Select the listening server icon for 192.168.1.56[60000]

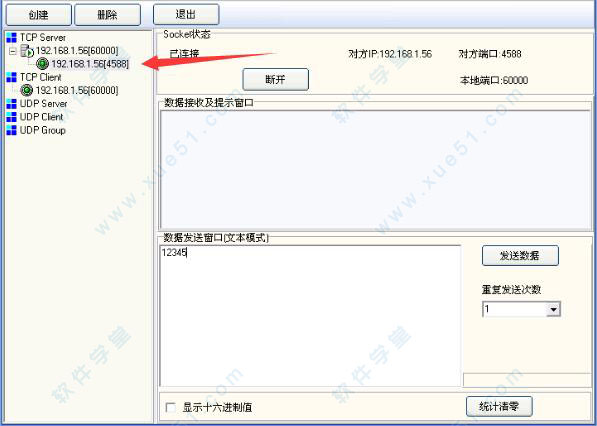pyautogui.click(x=27, y=51)
